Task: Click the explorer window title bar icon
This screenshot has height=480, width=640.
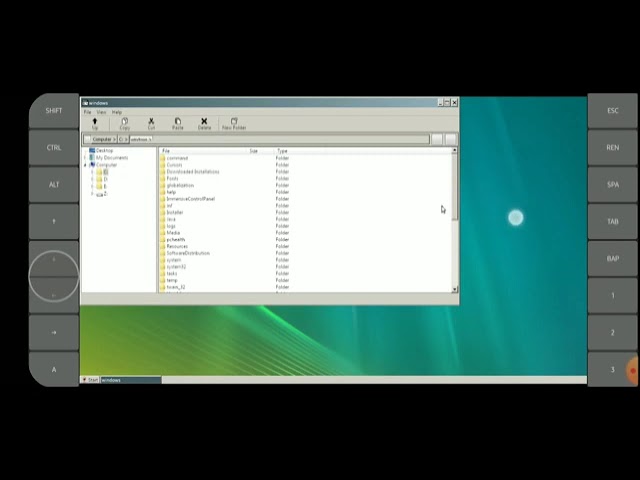Action: tap(85, 103)
